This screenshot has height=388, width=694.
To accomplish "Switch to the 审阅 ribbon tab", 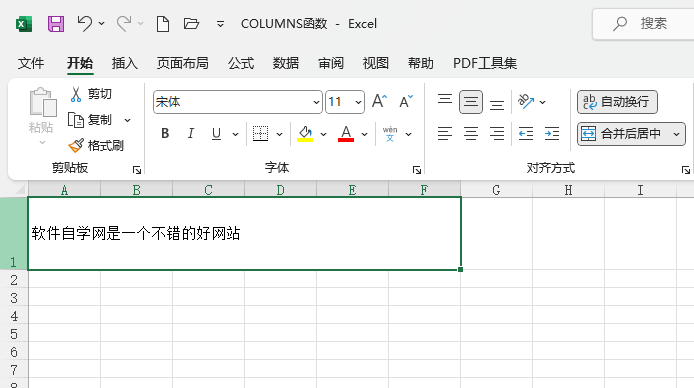I will click(331, 63).
